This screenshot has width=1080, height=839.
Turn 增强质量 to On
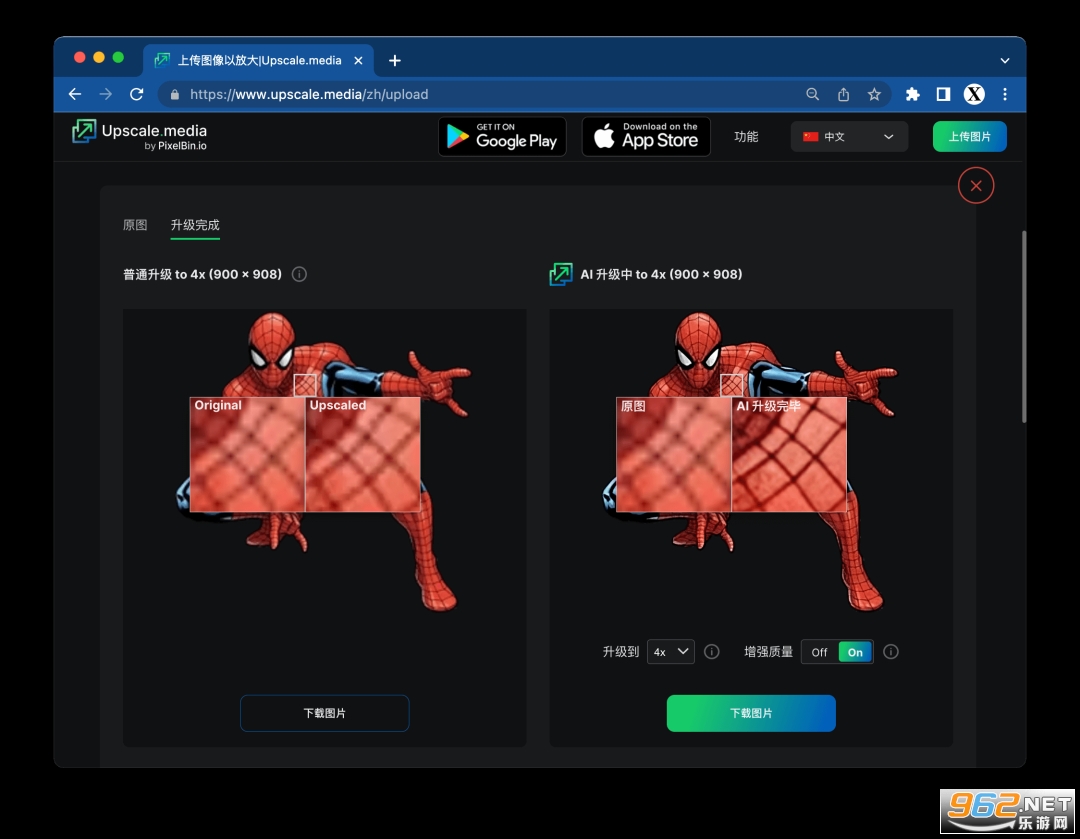tap(855, 652)
